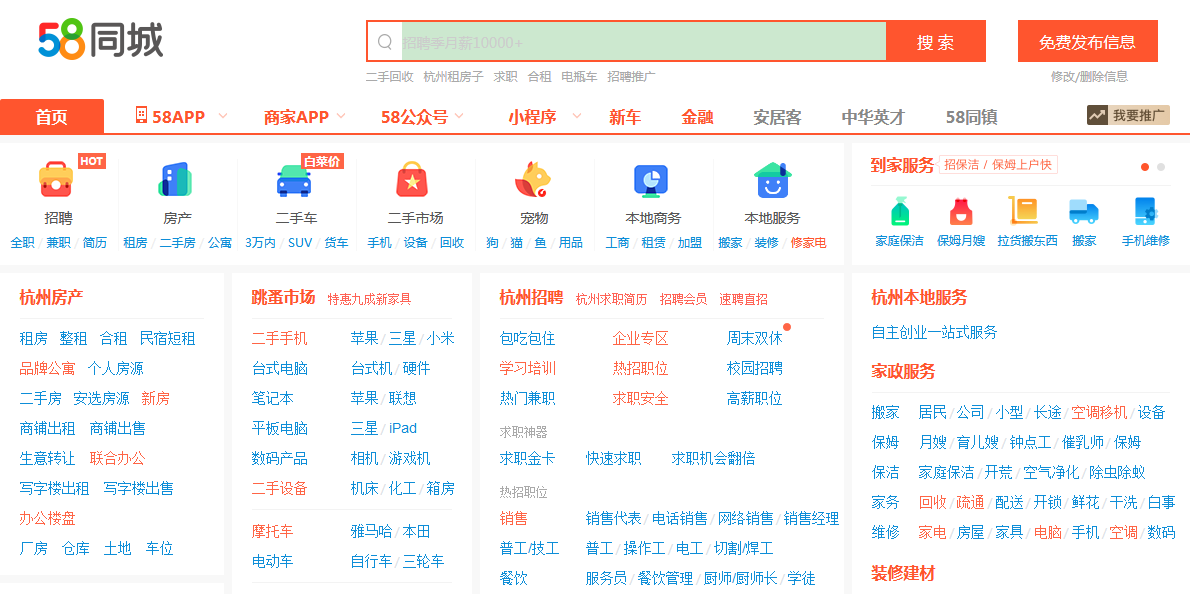Expand the 小程序 dropdown arrow
Viewport: 1190px width, 594px height.
(x=577, y=116)
